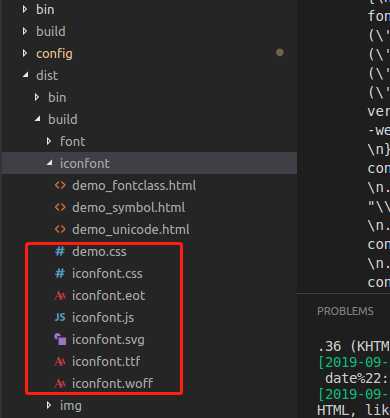Click the 'date%22:' terminal output text
390x418 pixels.
pyautogui.click(x=357, y=378)
